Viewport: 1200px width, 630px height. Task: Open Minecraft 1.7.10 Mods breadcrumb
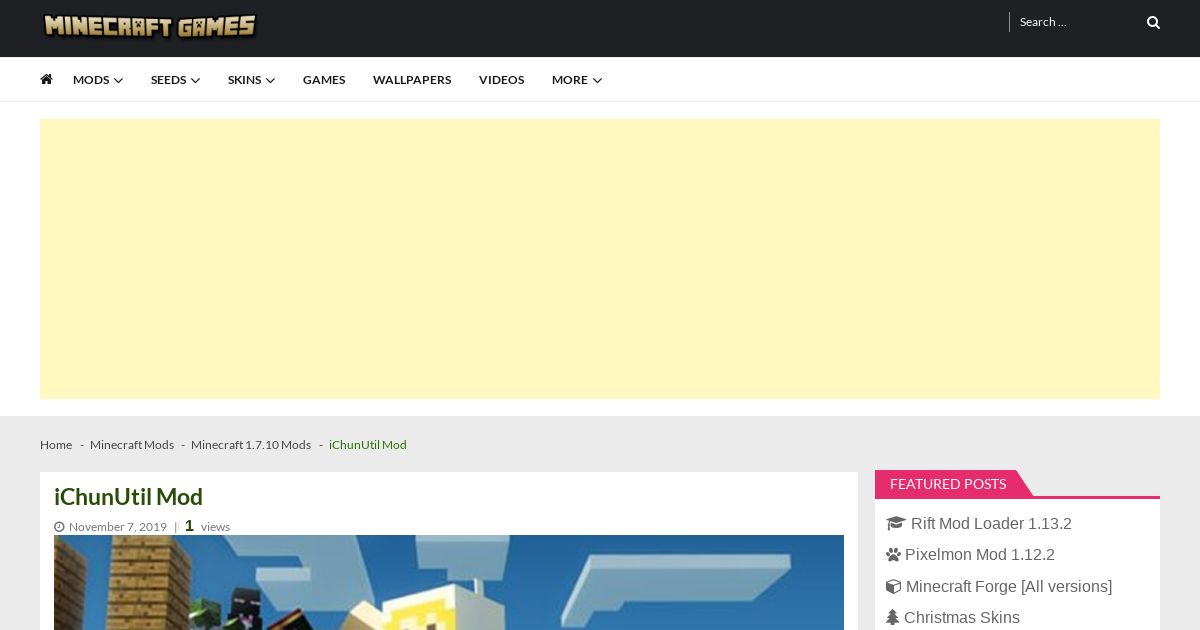click(x=251, y=445)
